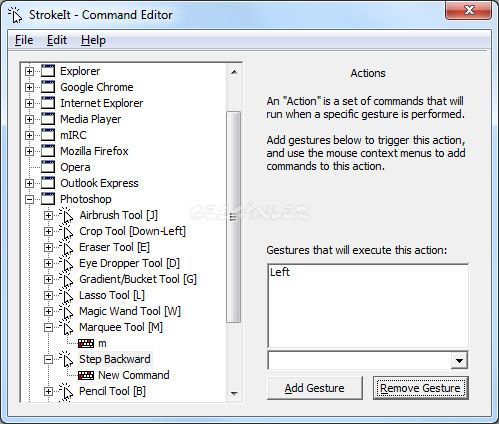Click the Add Gesture button

point(315,388)
